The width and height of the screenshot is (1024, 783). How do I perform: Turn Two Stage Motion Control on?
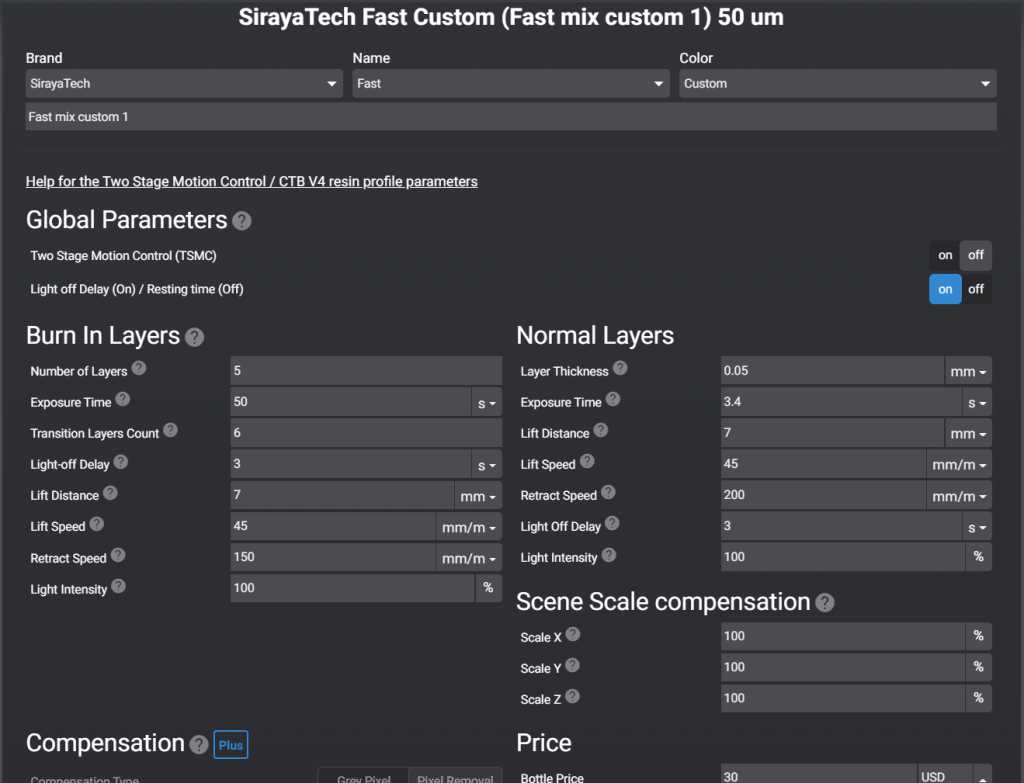[x=944, y=255]
